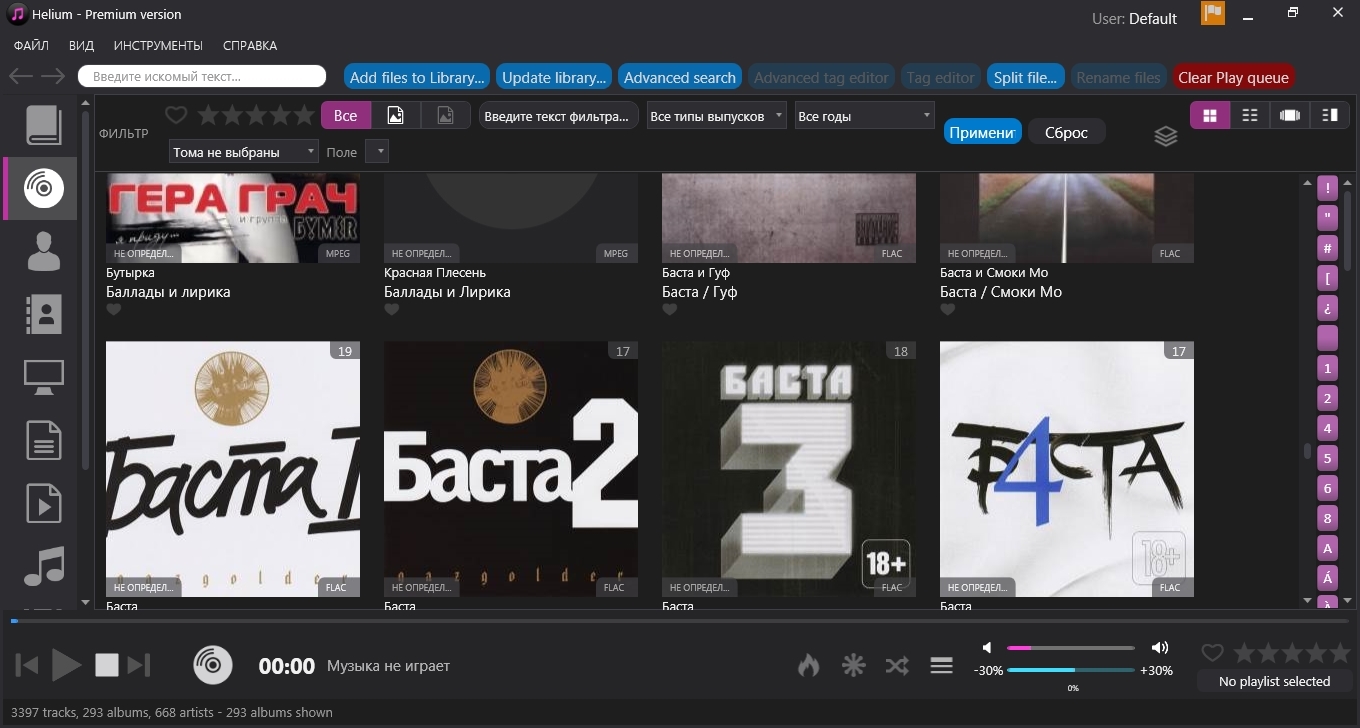Open the Все годы dropdown

coord(864,116)
